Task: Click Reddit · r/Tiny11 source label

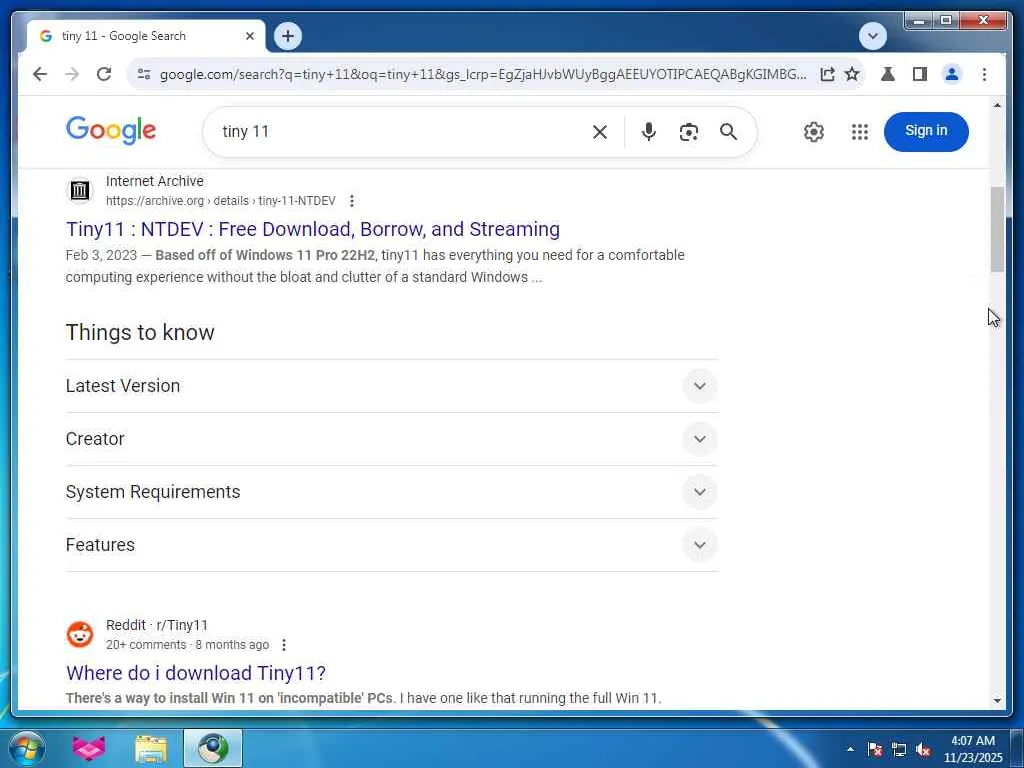Action: (157, 625)
